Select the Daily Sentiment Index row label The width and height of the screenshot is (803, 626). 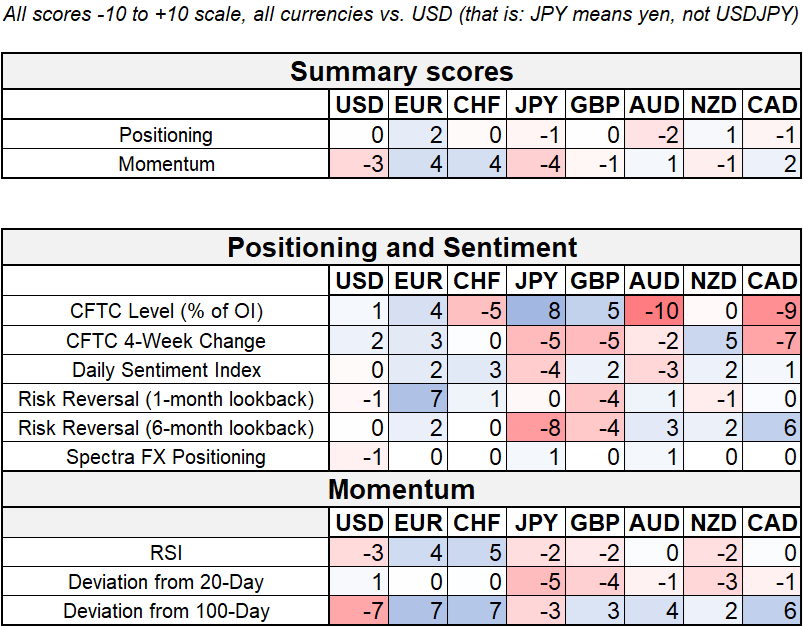click(x=167, y=370)
